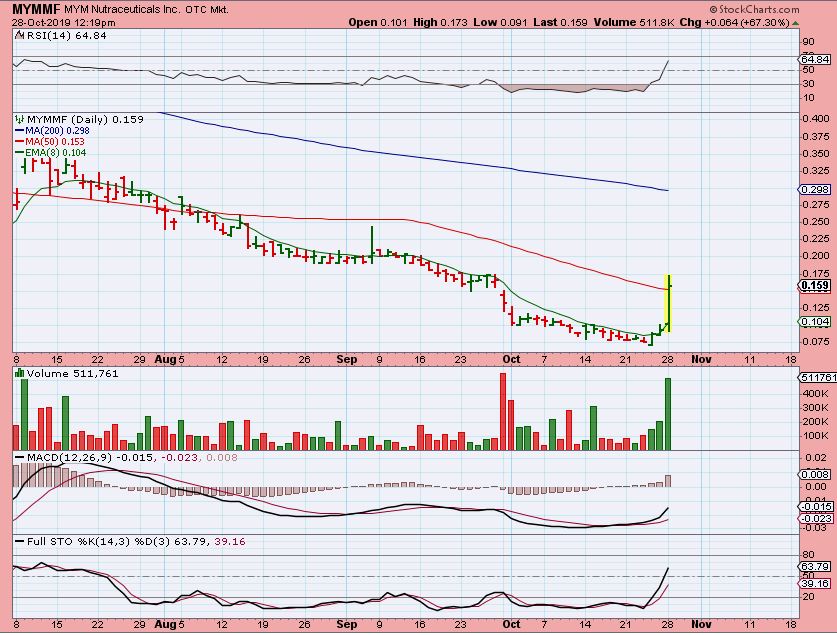
Task: Click the 400K volume axis label
Action: (x=815, y=394)
